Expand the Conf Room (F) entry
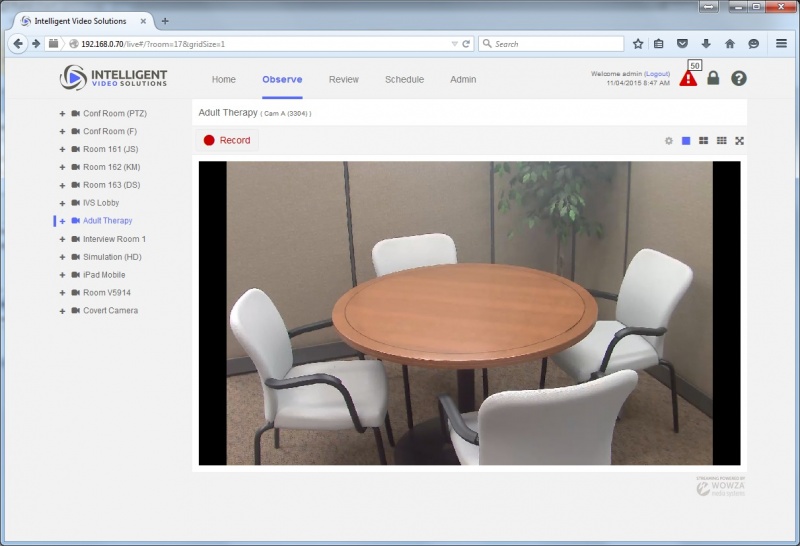800x546 pixels. [62, 131]
